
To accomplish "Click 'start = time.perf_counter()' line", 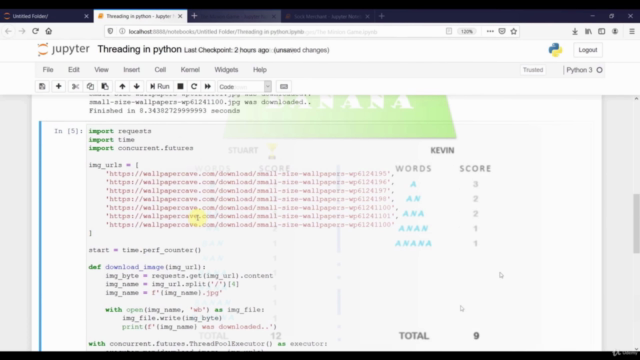I will click(145, 250).
